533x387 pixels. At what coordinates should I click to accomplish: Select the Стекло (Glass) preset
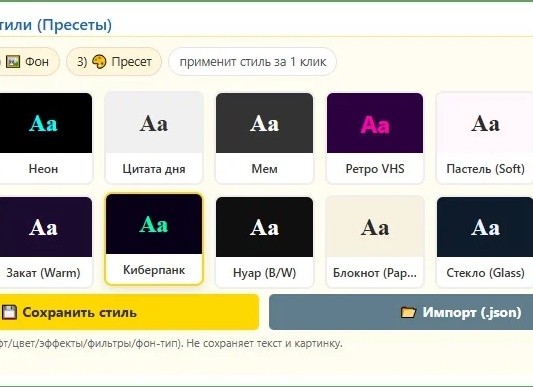click(x=485, y=242)
